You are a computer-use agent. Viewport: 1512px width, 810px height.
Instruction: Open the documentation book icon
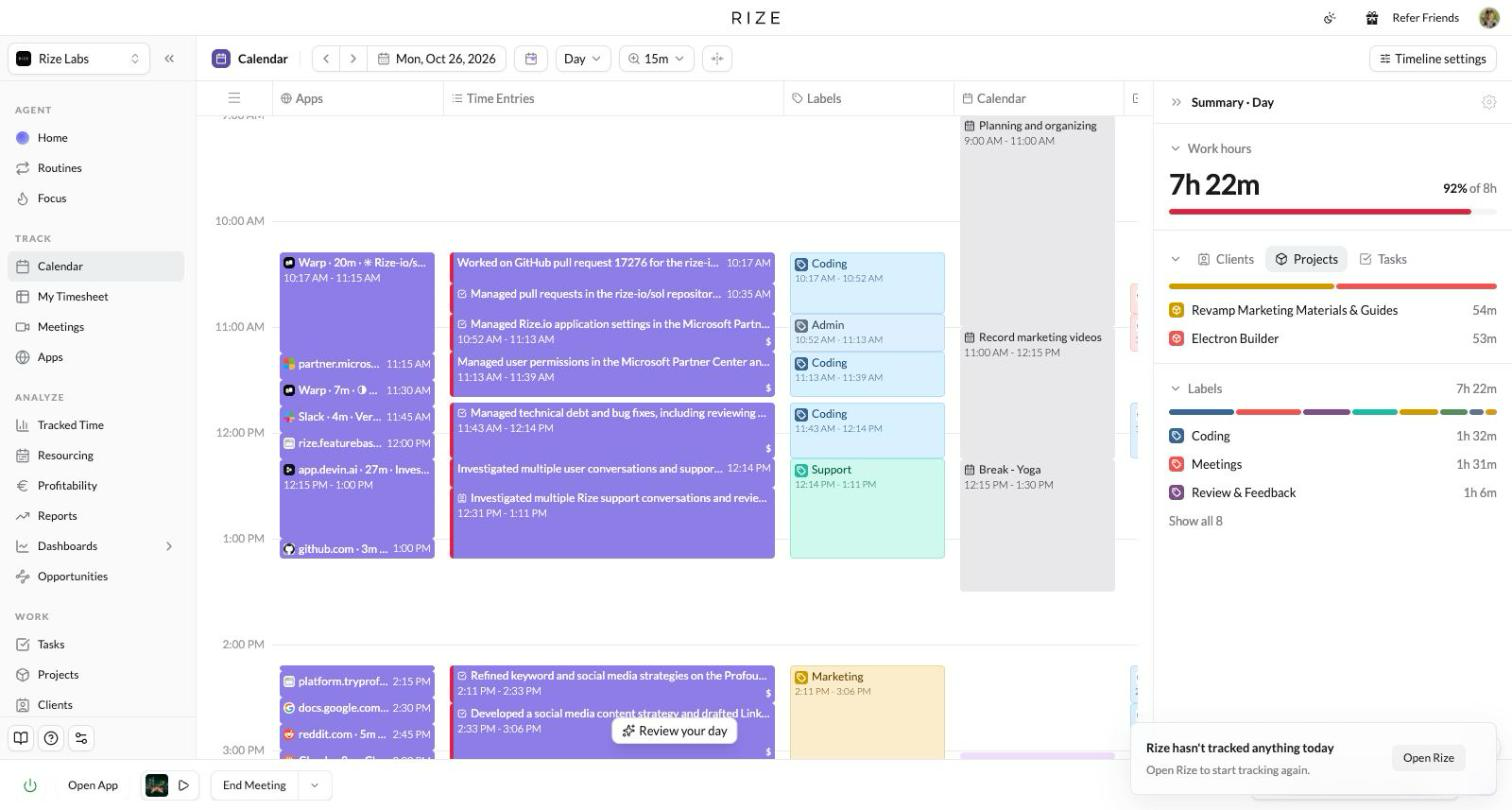click(21, 738)
